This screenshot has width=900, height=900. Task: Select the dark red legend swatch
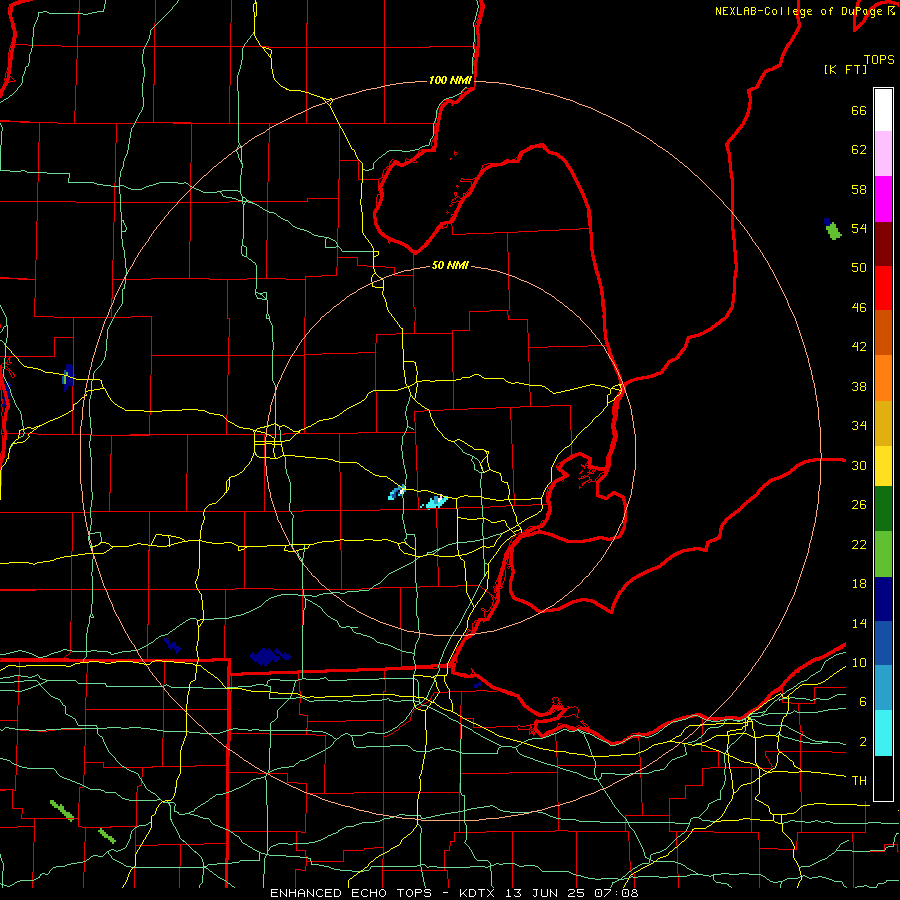tap(883, 244)
